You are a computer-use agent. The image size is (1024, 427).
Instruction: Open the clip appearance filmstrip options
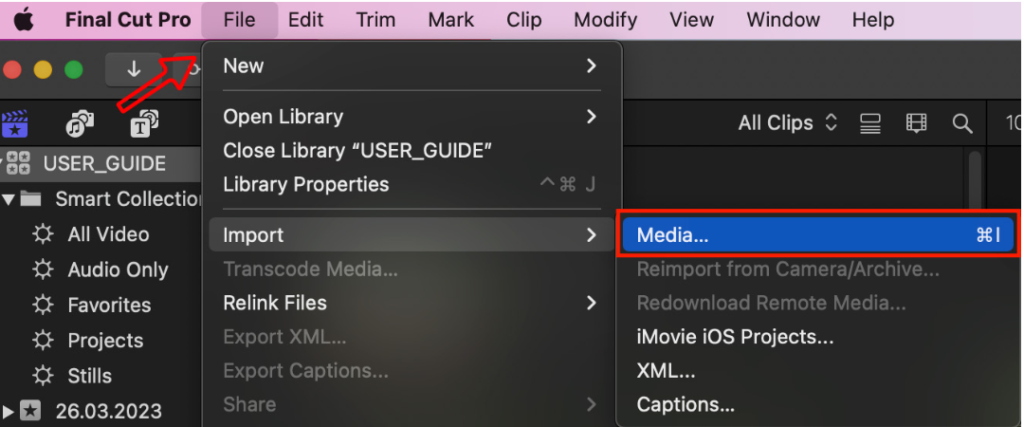(x=917, y=123)
